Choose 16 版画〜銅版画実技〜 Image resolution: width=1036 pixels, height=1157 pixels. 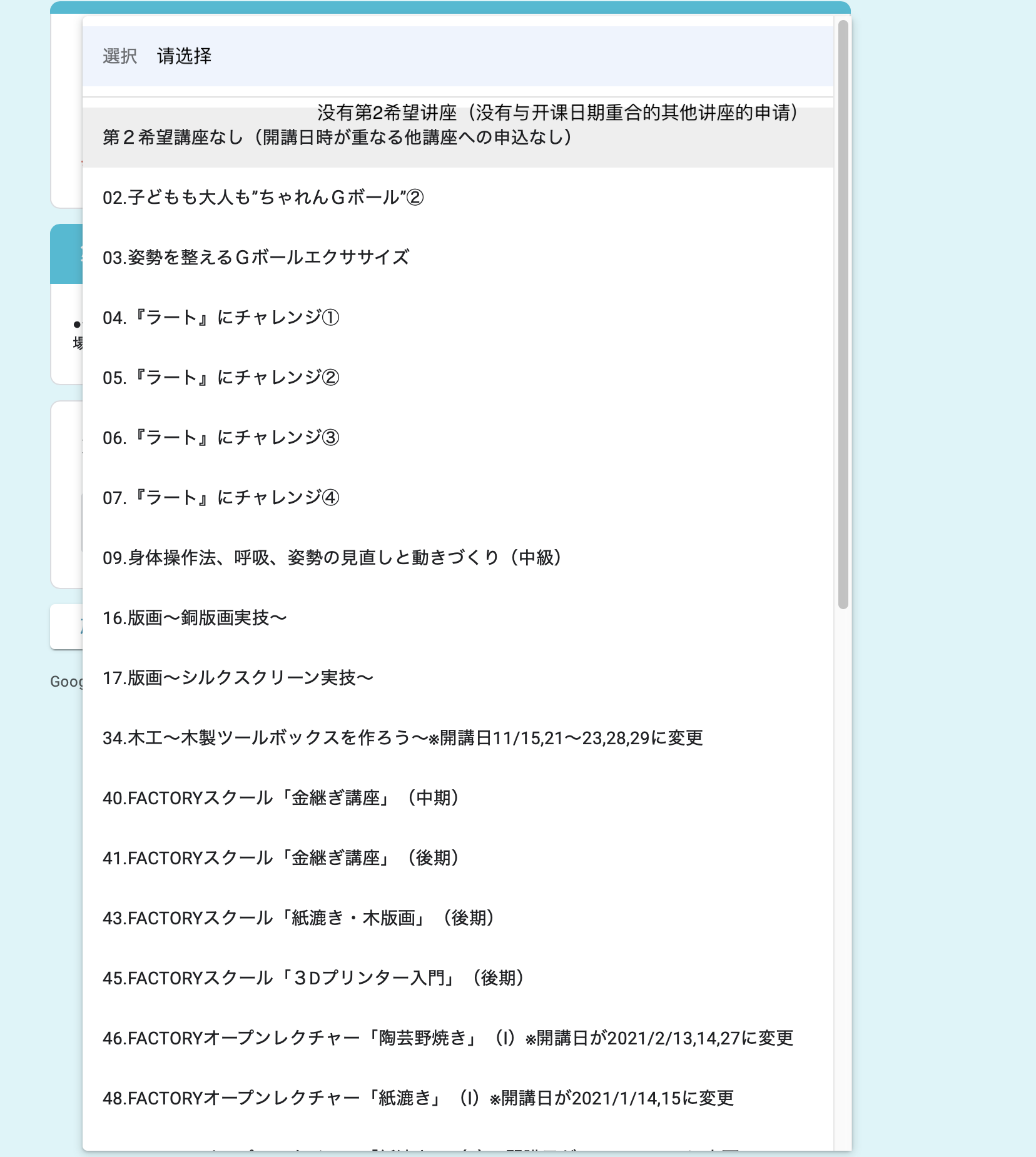coord(195,618)
